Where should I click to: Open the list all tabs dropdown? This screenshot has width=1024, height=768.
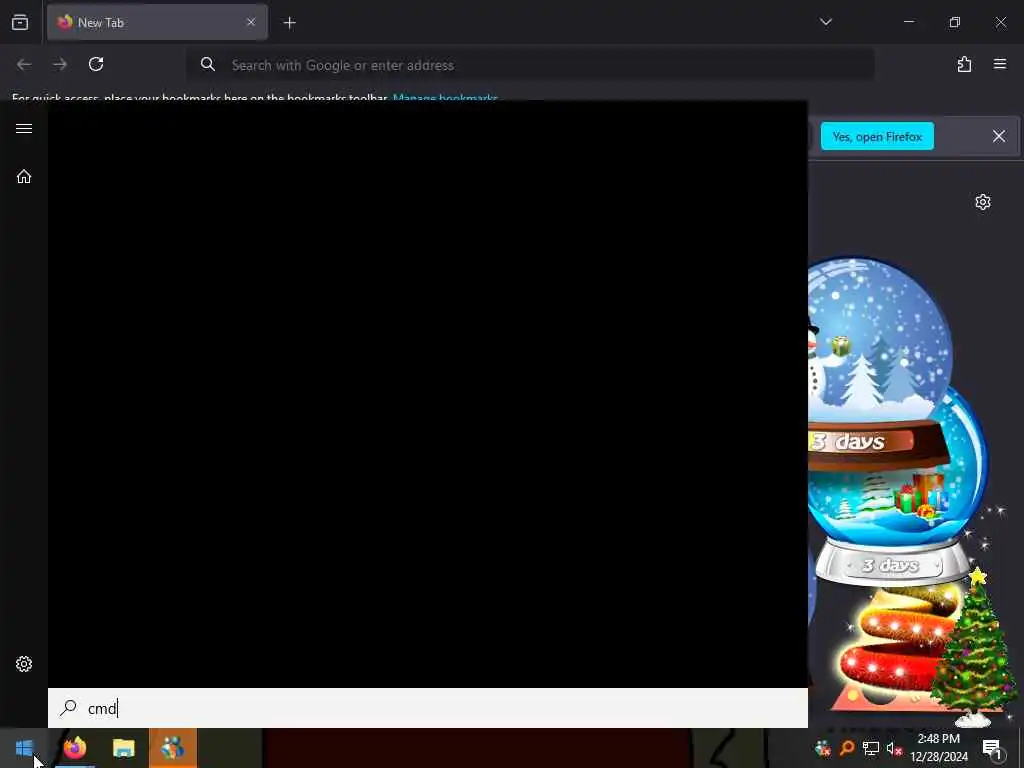pyautogui.click(x=825, y=22)
